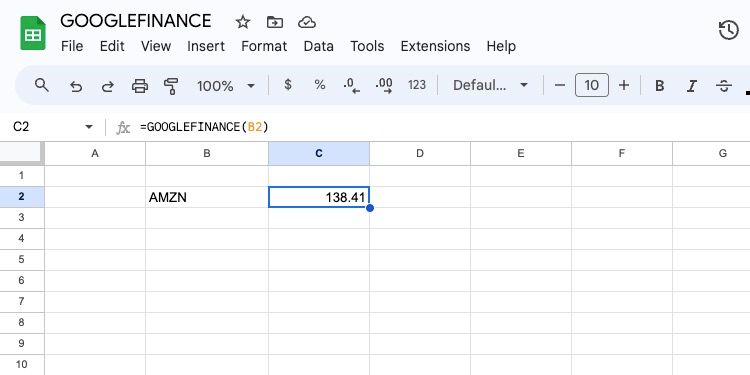Open more number formats 123

[x=417, y=85]
